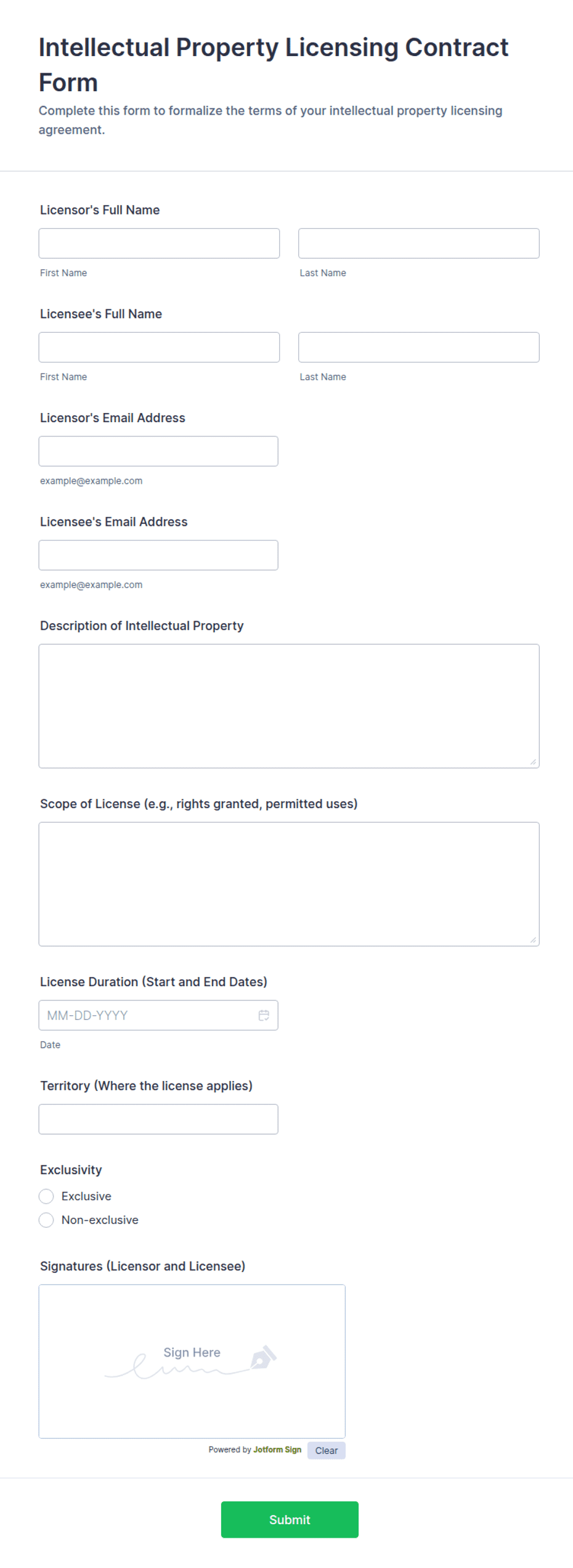Focus Licensor's Last Name field

[419, 243]
